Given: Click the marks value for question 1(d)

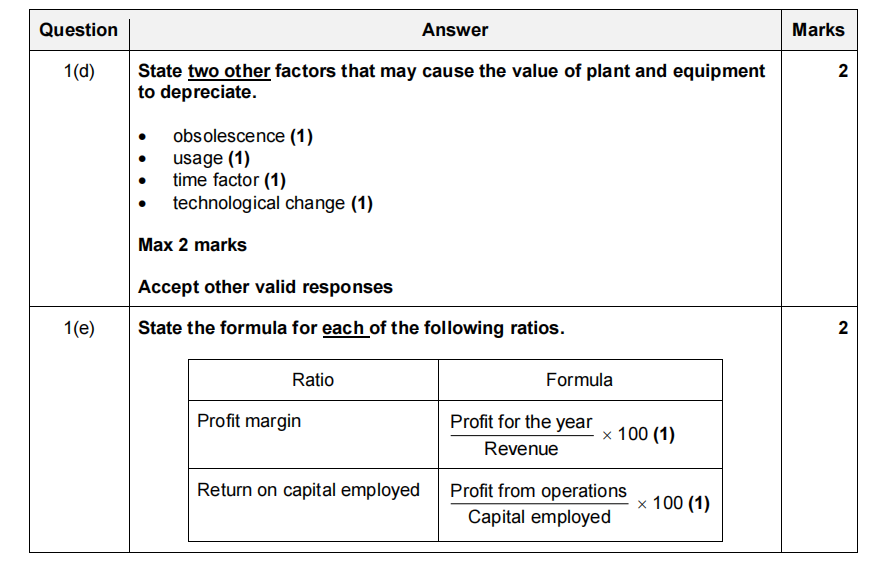Looking at the screenshot, I should click(842, 72).
